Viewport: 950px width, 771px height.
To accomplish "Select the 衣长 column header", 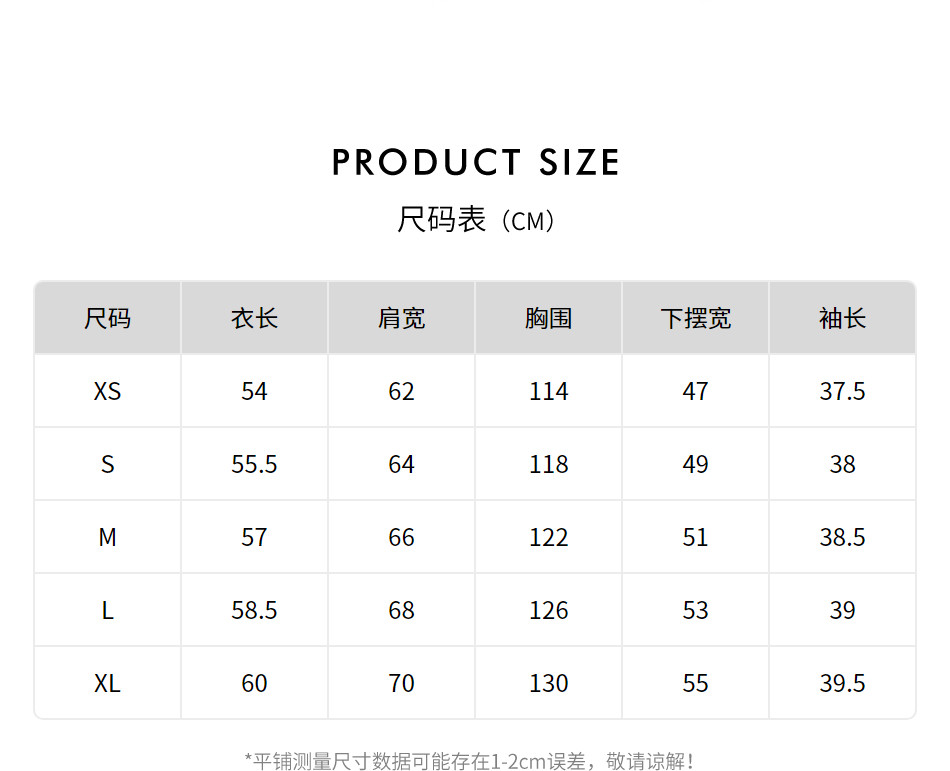I will coord(254,319).
